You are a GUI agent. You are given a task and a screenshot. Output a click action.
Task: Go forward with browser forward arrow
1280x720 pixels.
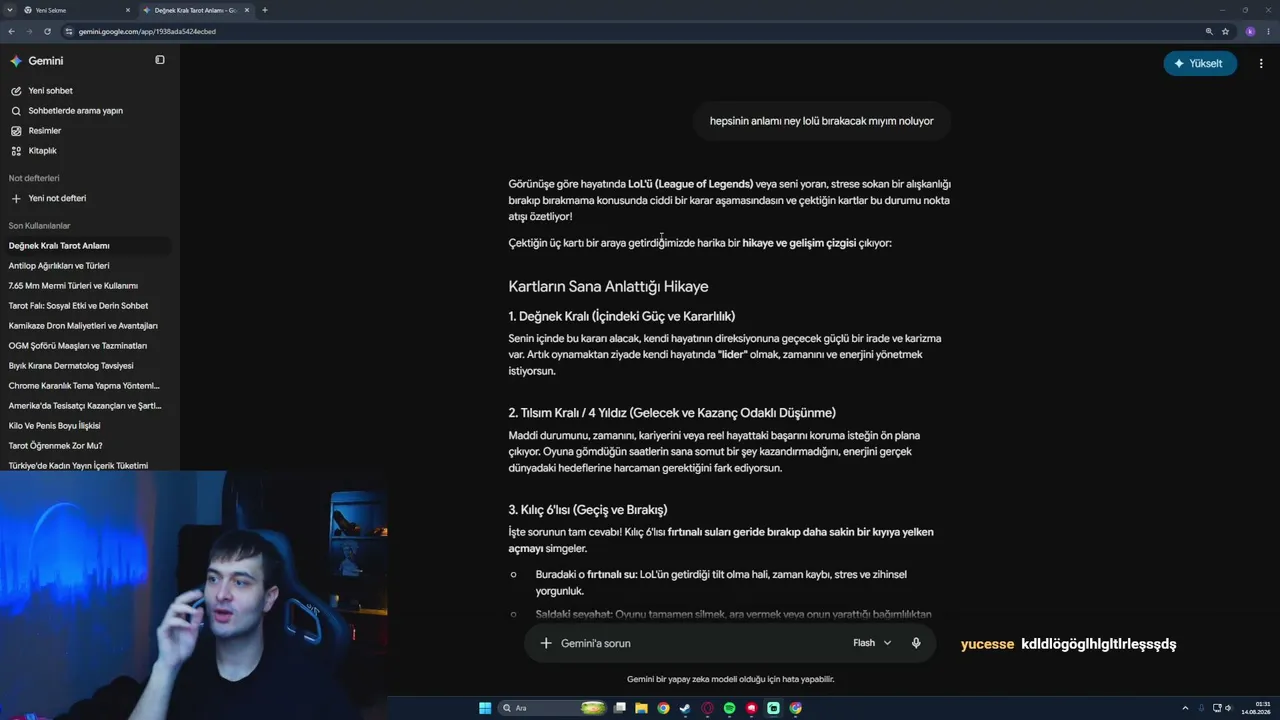[29, 31]
